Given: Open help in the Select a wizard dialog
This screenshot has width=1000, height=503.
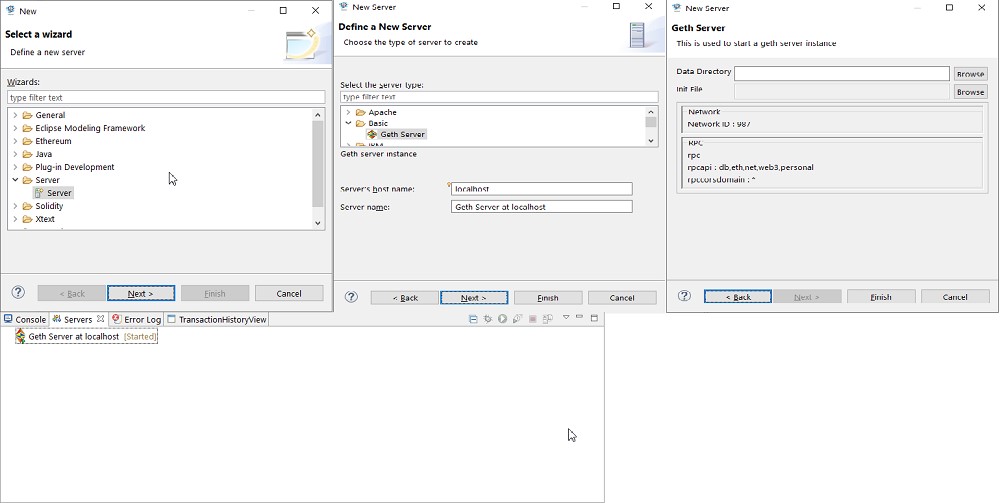Looking at the screenshot, I should tap(18, 293).
